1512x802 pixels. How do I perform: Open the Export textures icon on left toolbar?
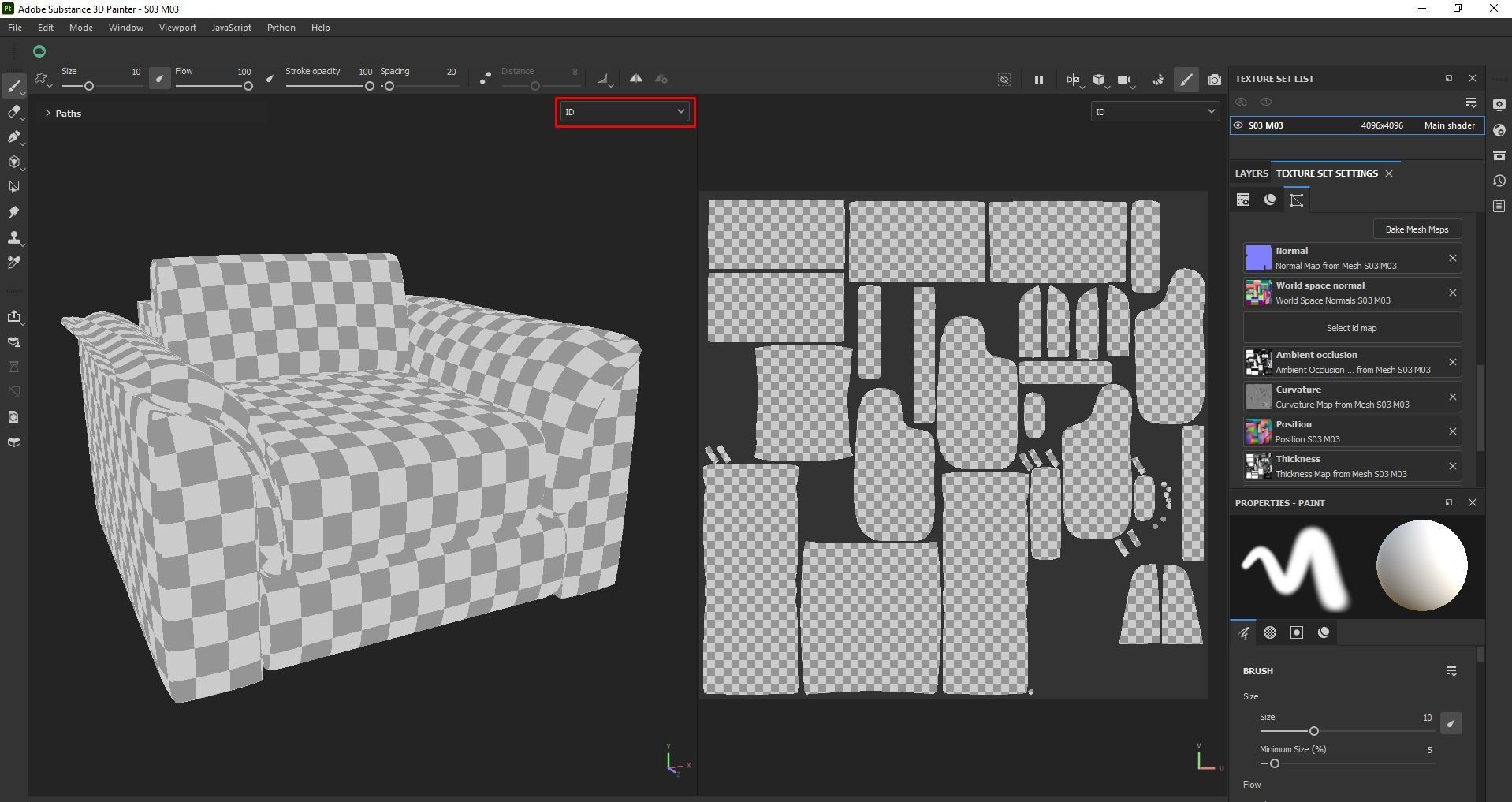pos(14,316)
